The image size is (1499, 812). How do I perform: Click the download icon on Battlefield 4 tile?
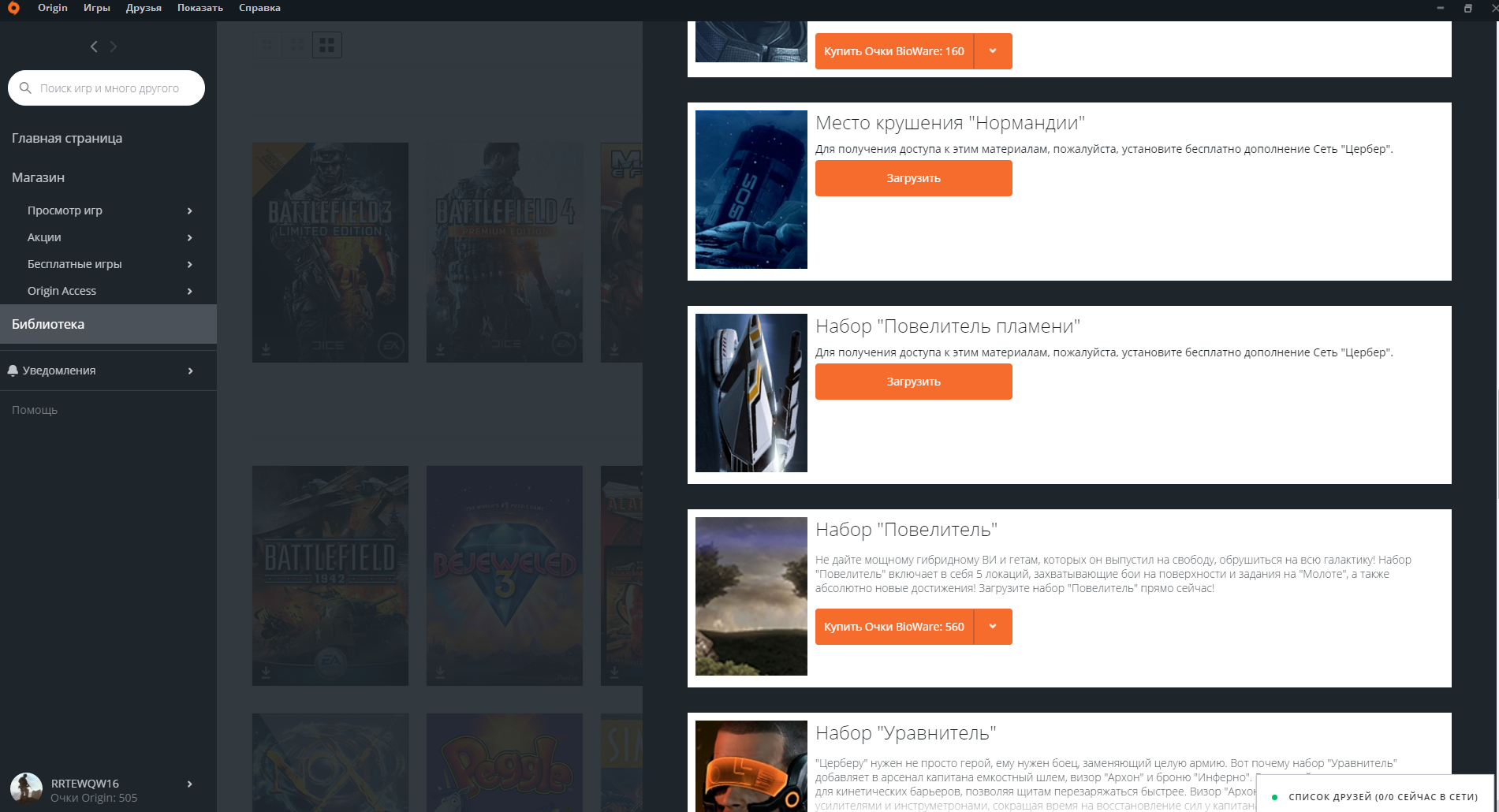[440, 348]
